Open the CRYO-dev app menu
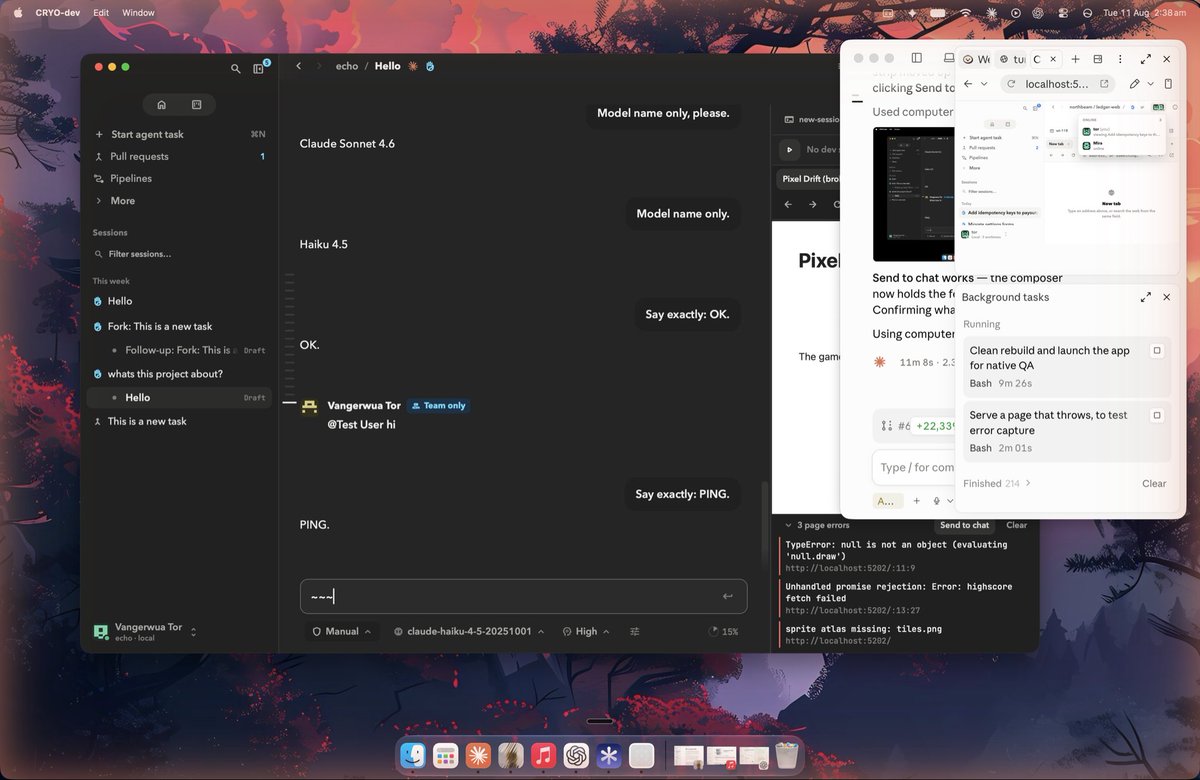Viewport: 1200px width, 780px height. click(58, 13)
